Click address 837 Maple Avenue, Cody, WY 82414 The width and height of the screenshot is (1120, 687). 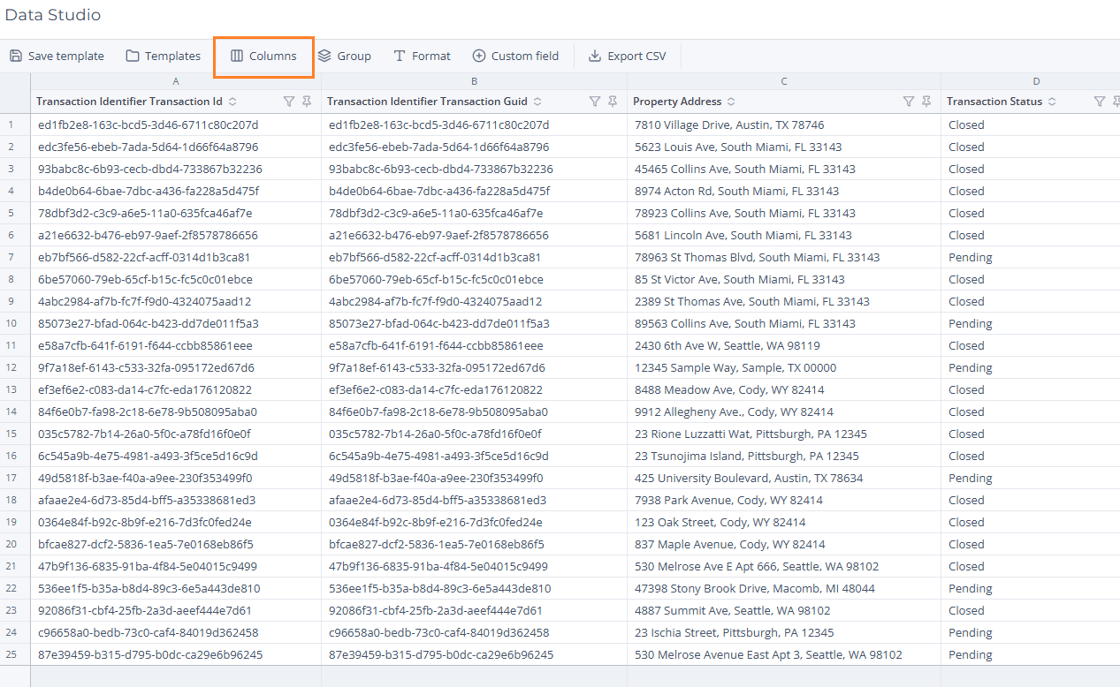coord(730,544)
